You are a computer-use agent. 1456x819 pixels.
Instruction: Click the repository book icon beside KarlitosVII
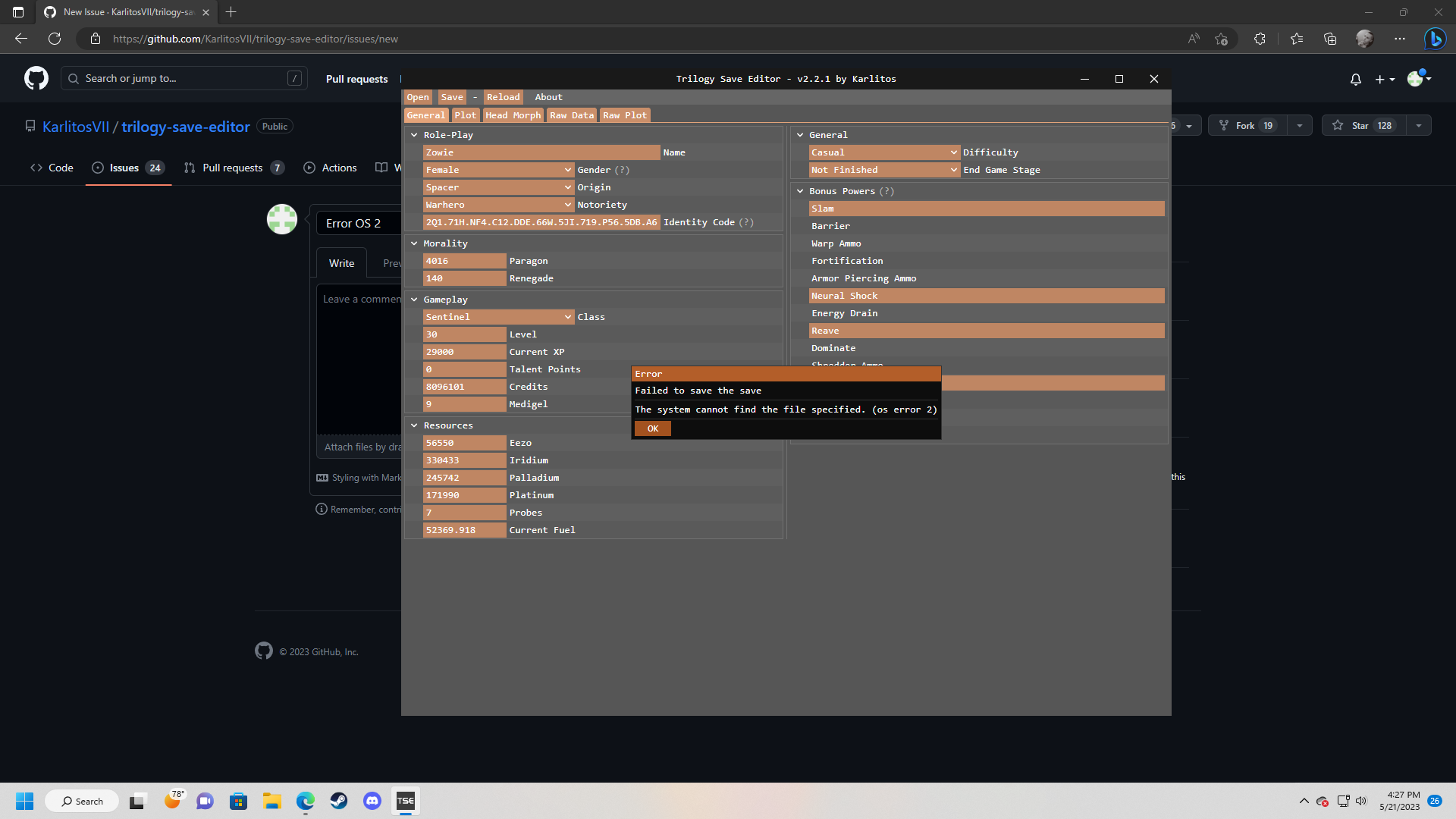(x=30, y=126)
